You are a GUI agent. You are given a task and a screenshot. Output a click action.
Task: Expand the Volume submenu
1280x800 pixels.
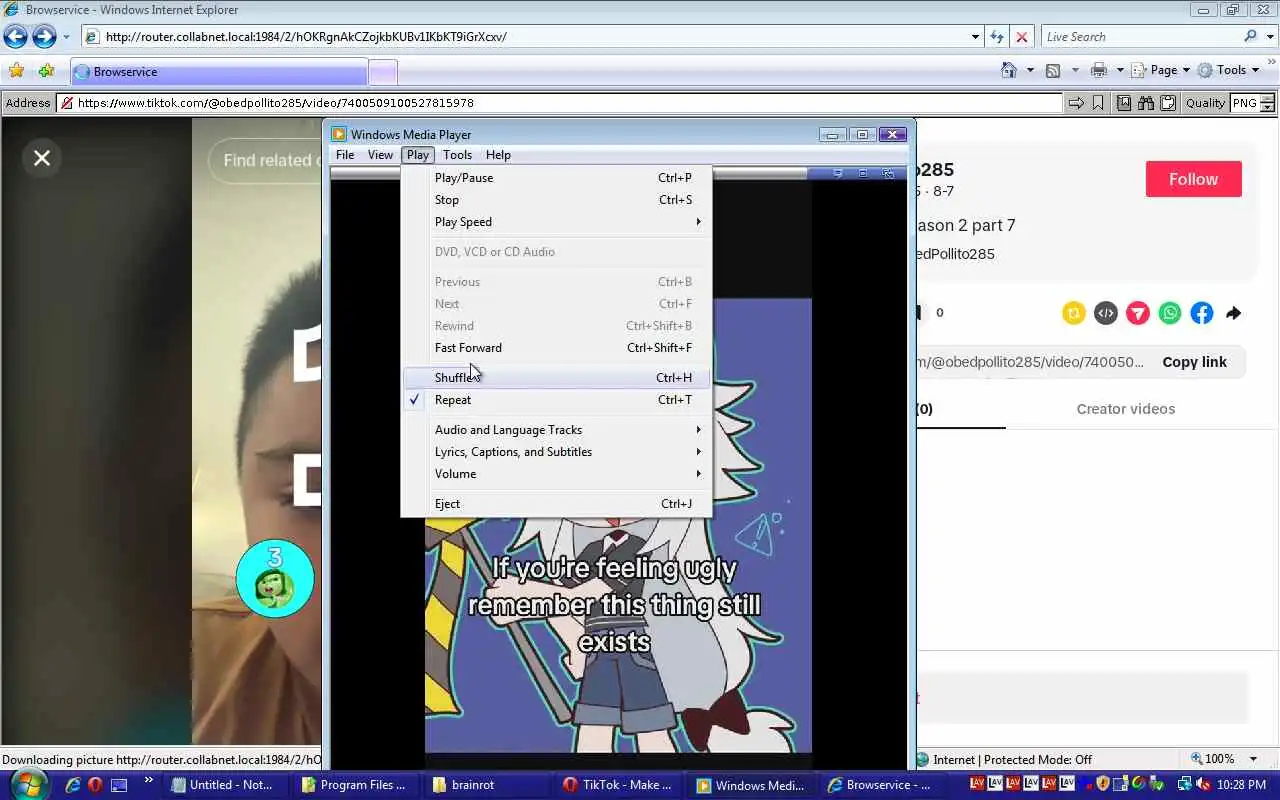556,474
